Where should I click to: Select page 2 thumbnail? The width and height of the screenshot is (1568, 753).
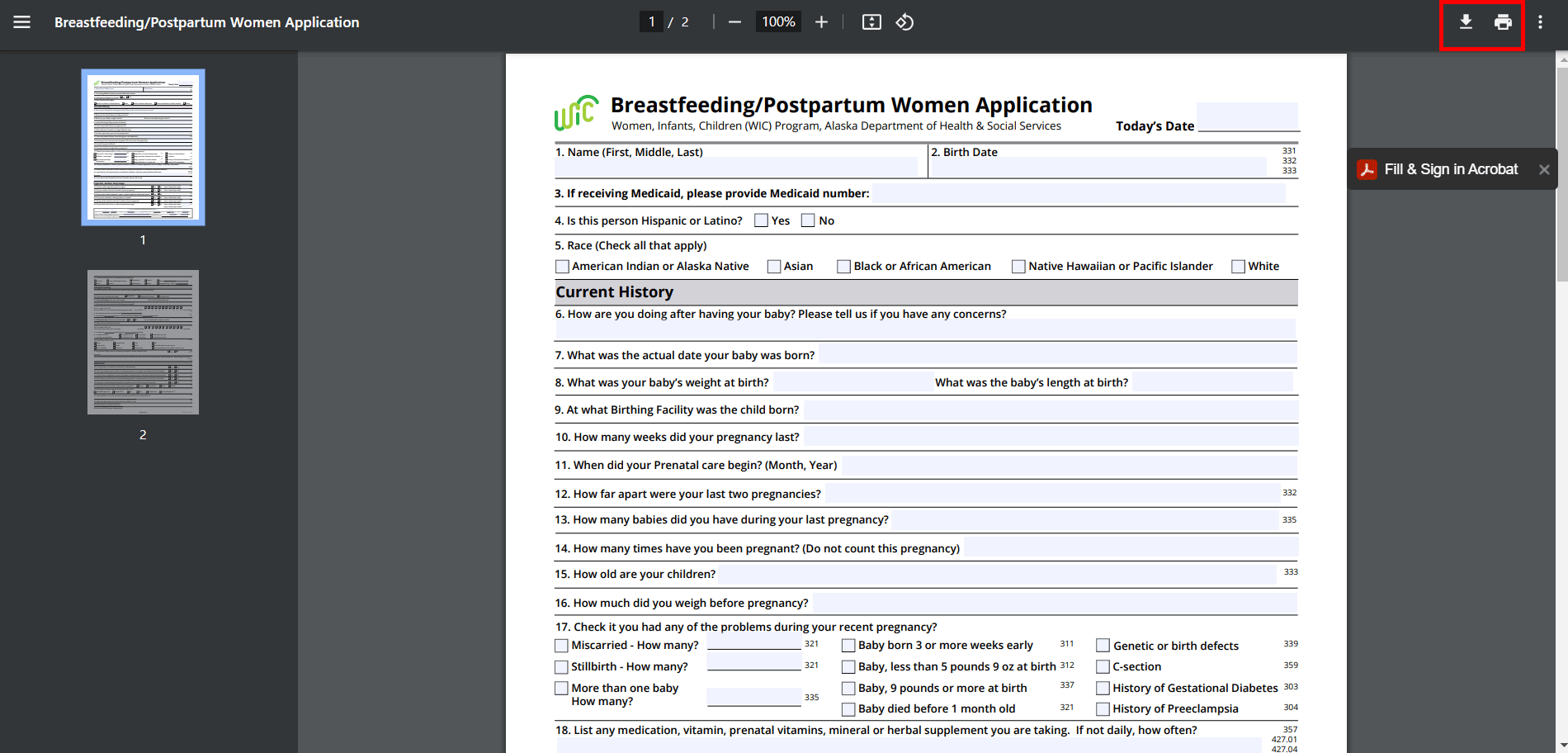143,342
